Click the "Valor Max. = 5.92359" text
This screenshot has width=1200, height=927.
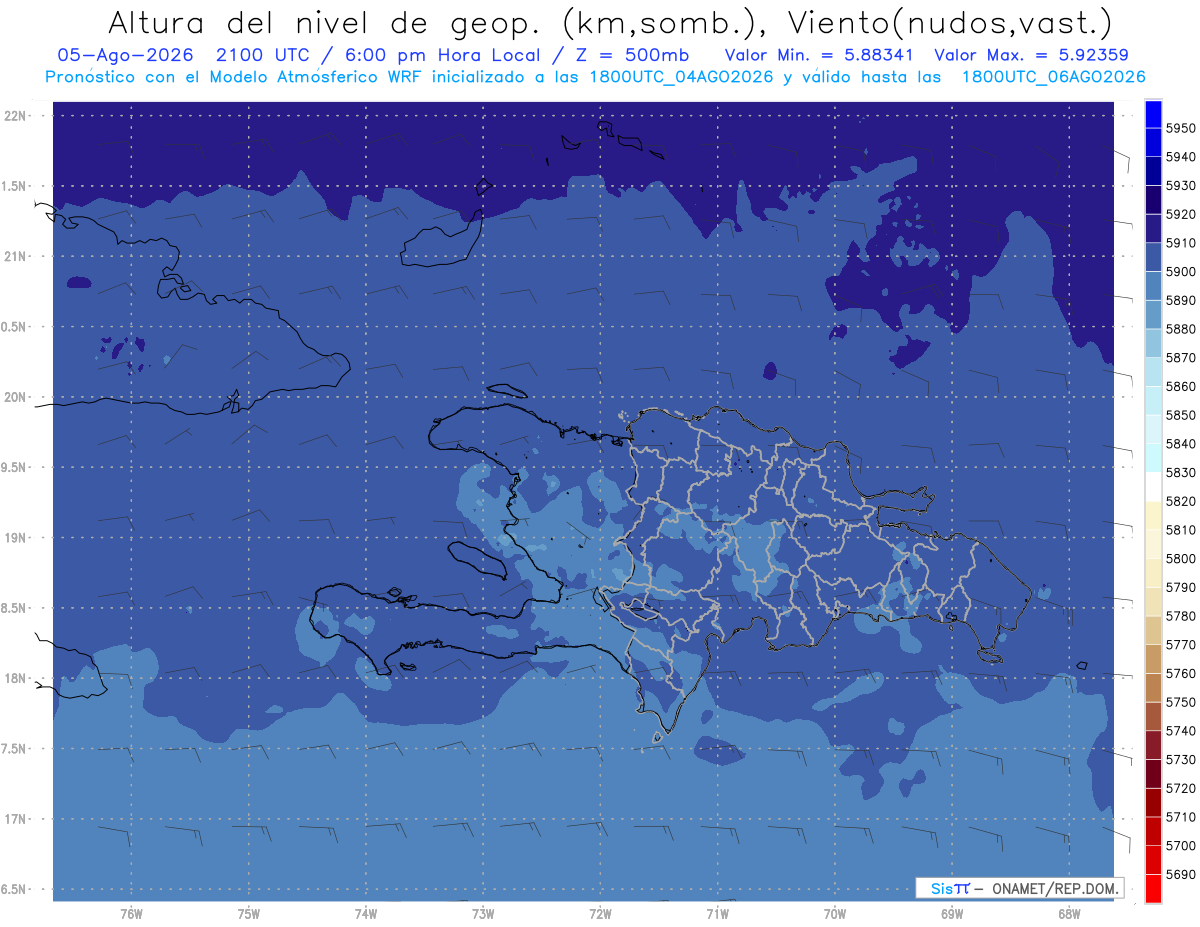[x=1031, y=55]
